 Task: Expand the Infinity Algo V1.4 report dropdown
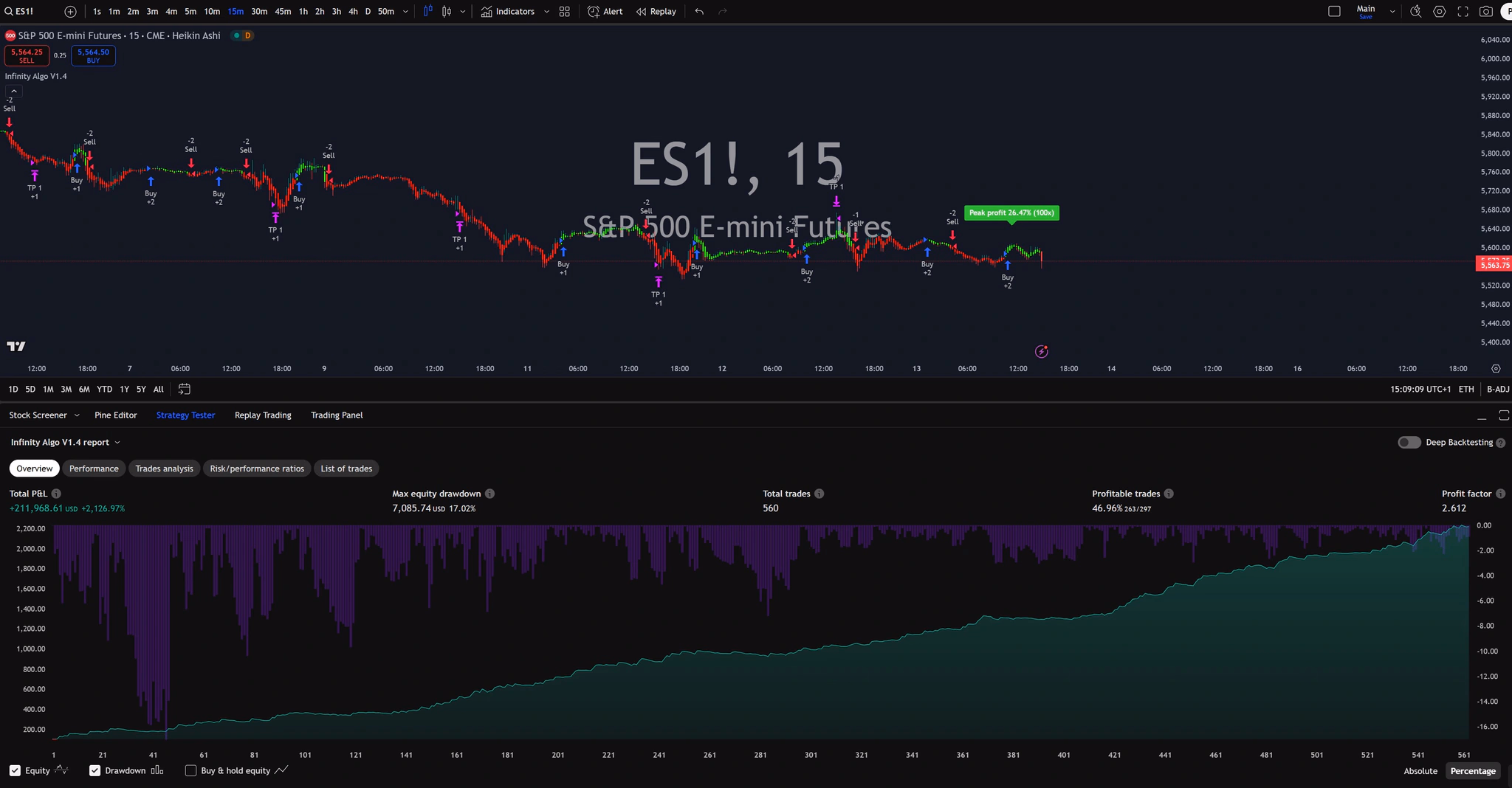click(117, 443)
